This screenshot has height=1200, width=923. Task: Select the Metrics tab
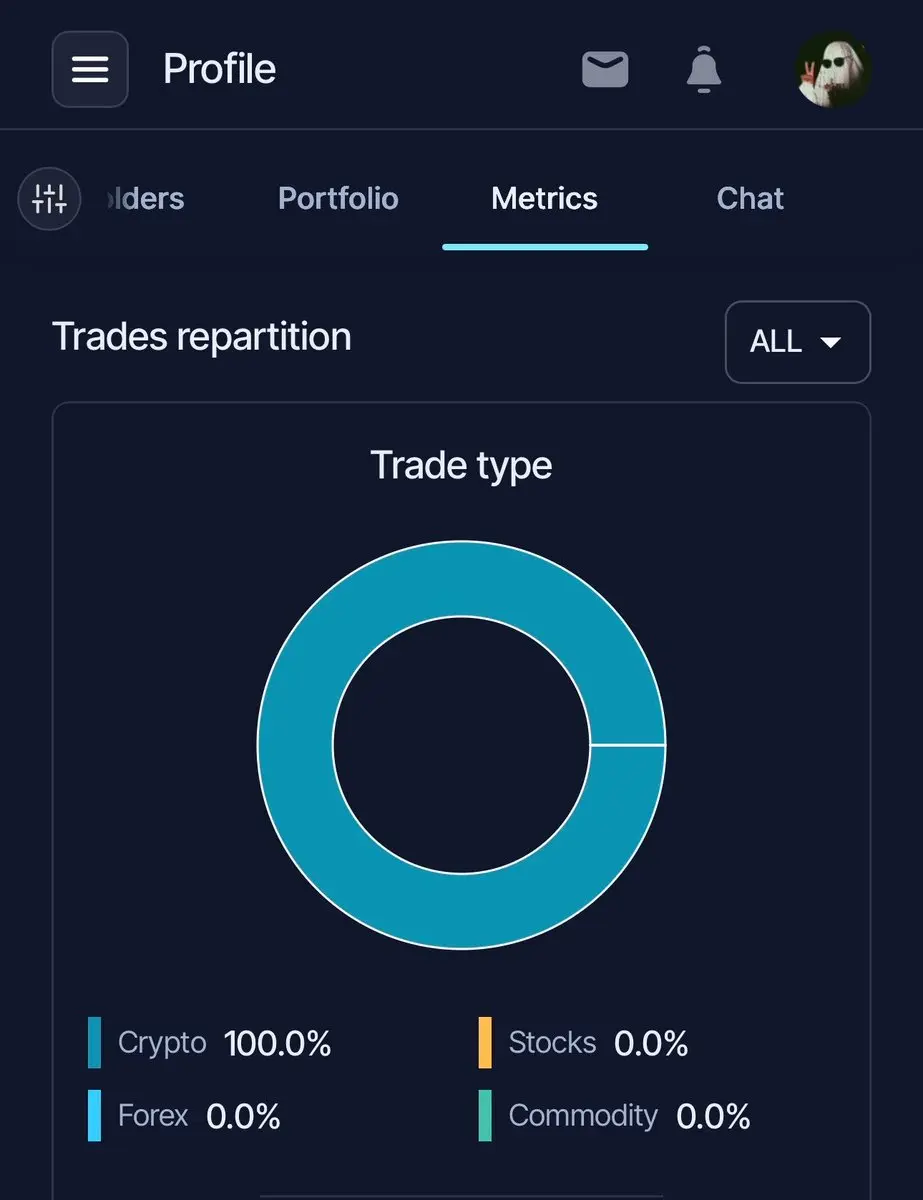pyautogui.click(x=545, y=198)
